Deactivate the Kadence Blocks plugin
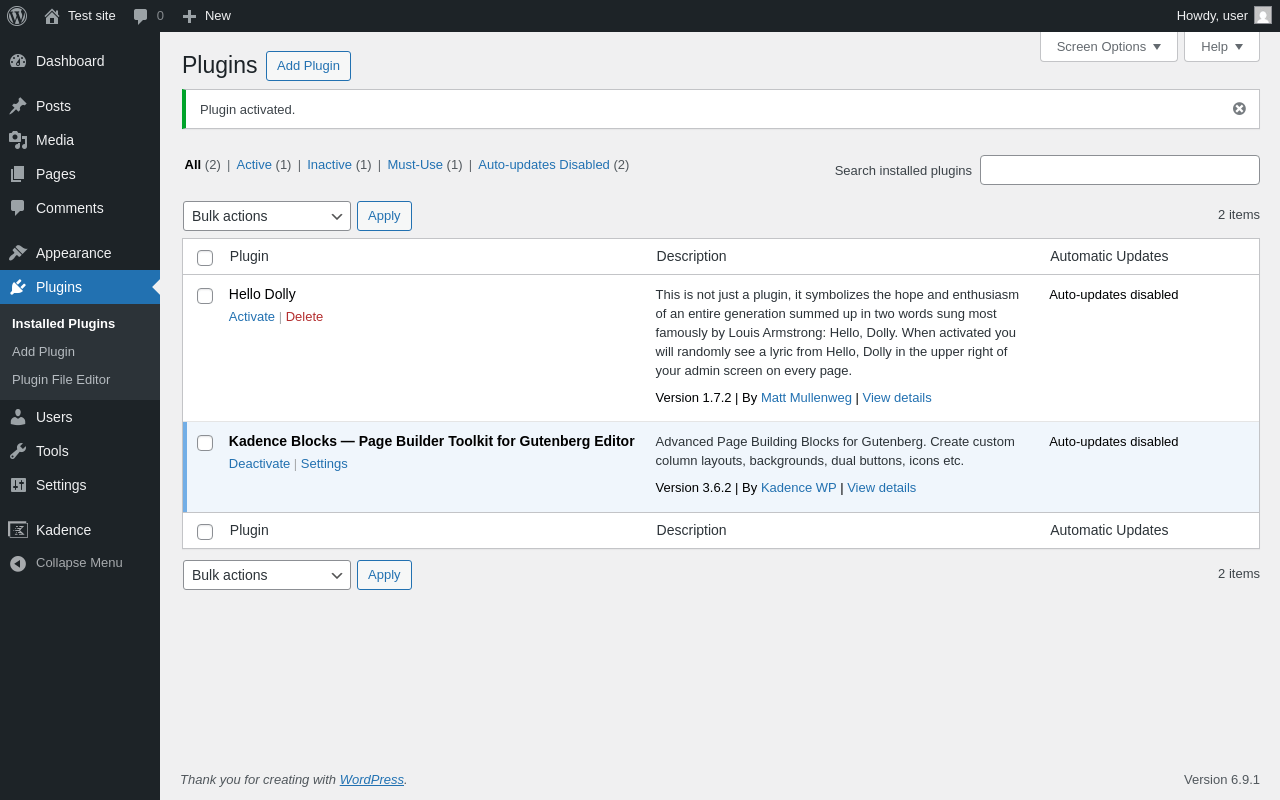1280x800 pixels. pos(259,464)
